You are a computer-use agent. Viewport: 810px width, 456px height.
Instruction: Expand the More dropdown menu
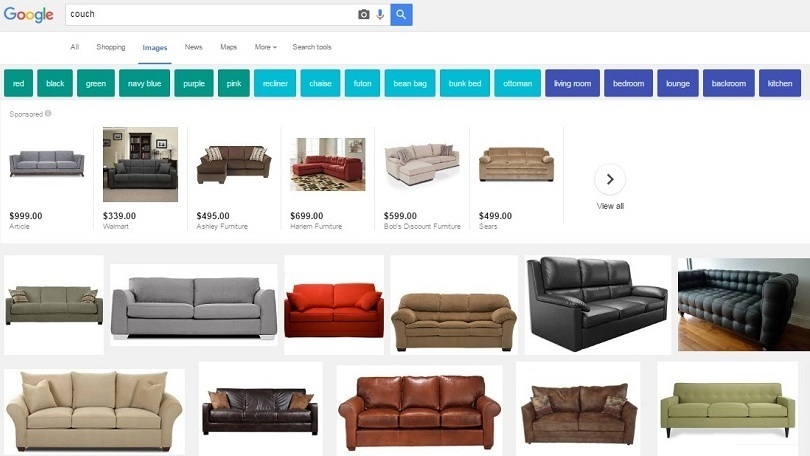(266, 47)
